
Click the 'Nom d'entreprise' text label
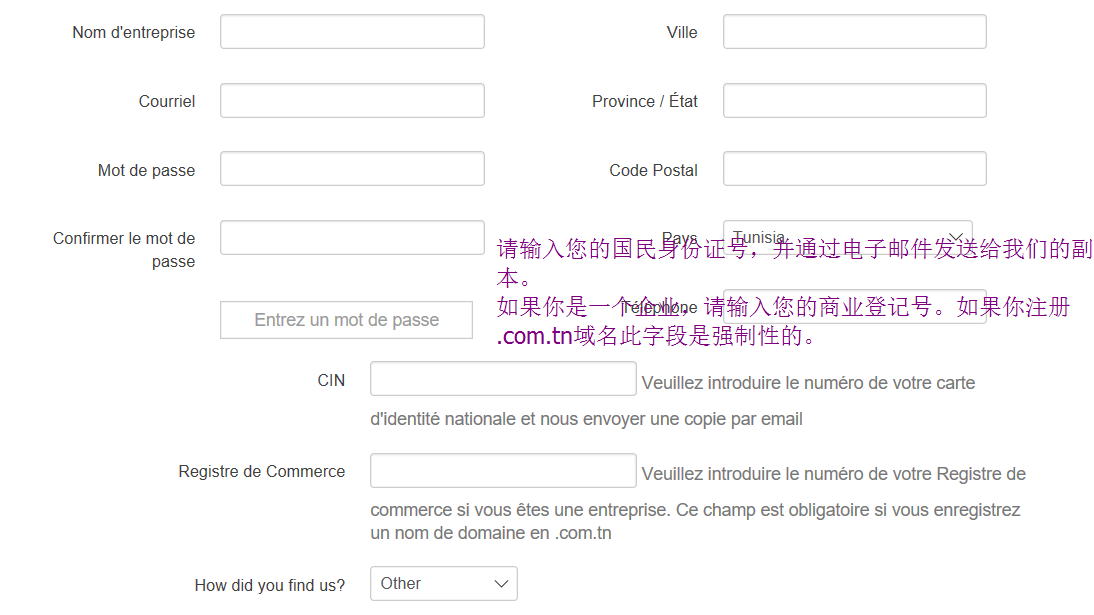[134, 33]
